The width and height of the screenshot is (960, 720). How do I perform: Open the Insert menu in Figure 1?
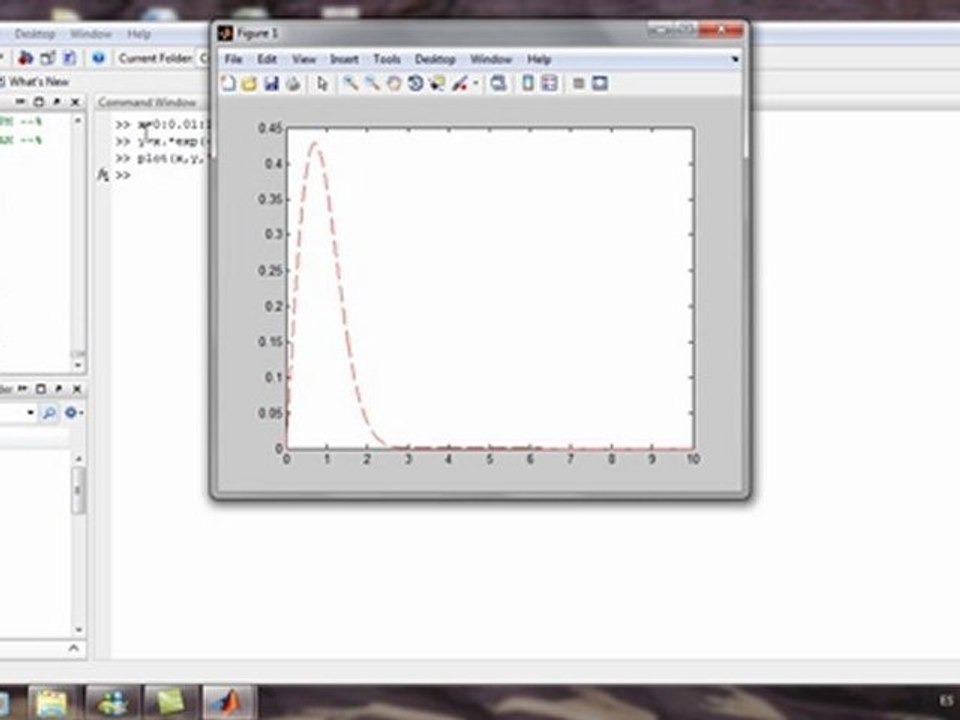point(344,59)
